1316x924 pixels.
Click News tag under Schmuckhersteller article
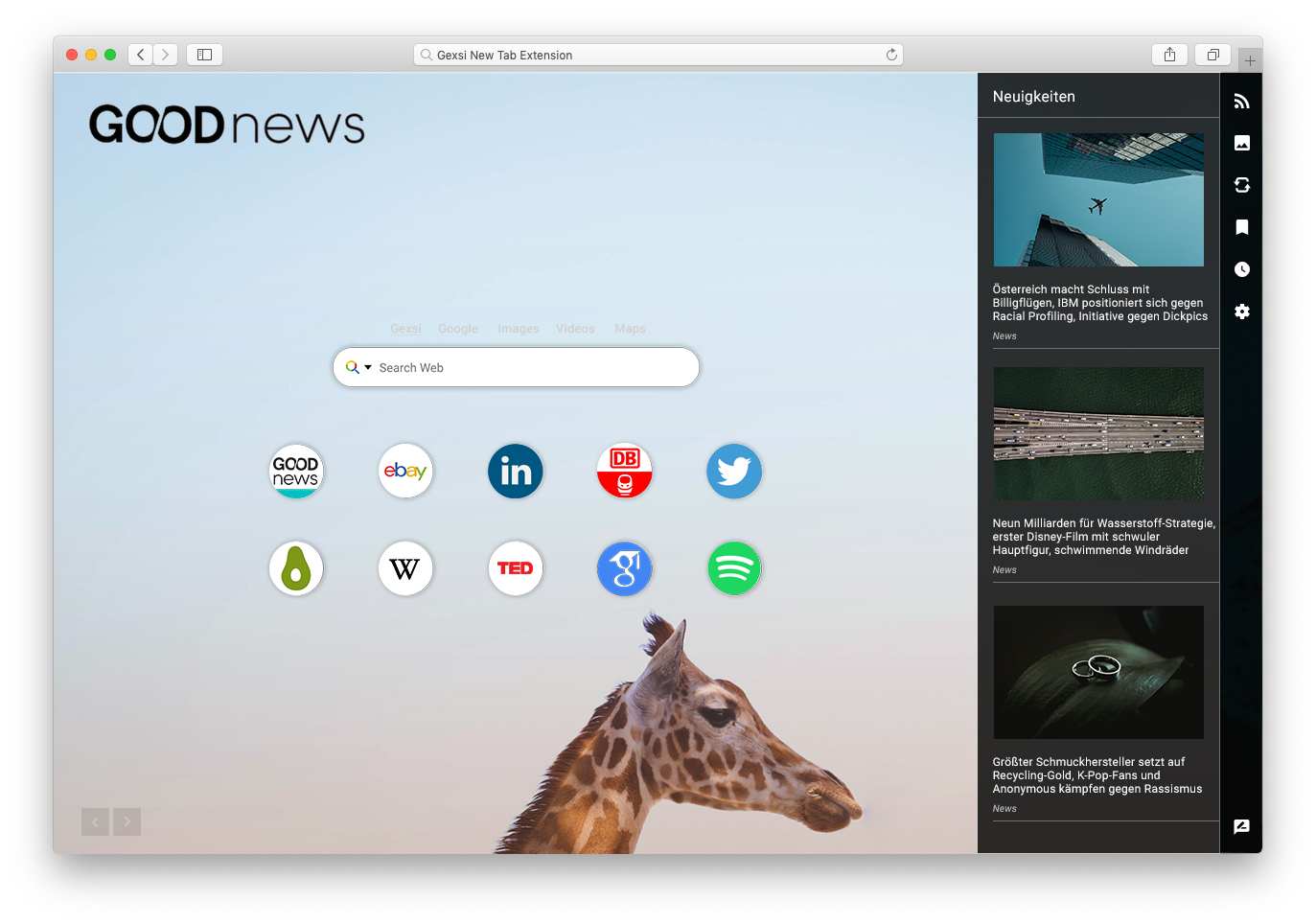(1004, 809)
